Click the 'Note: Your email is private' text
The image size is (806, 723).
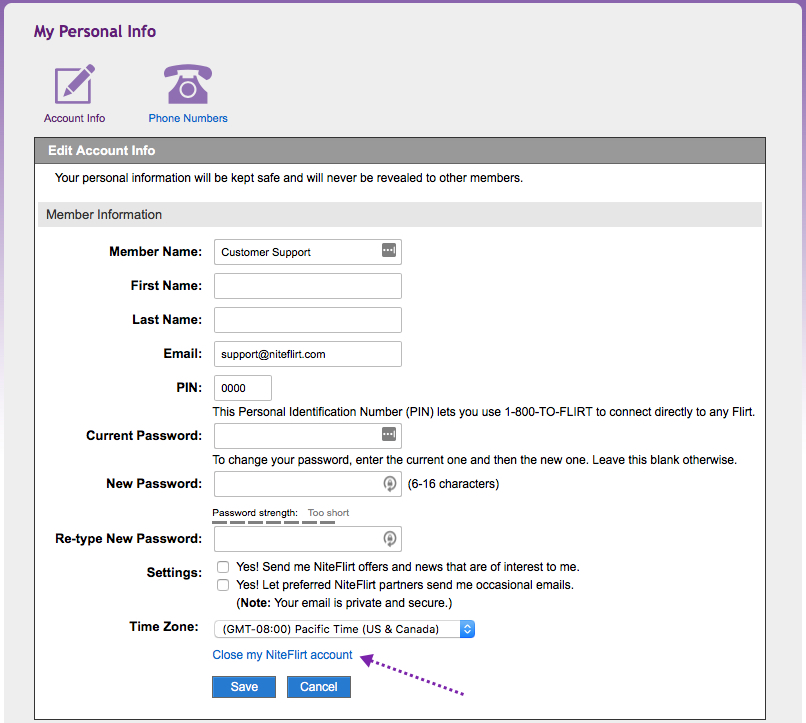click(x=344, y=603)
